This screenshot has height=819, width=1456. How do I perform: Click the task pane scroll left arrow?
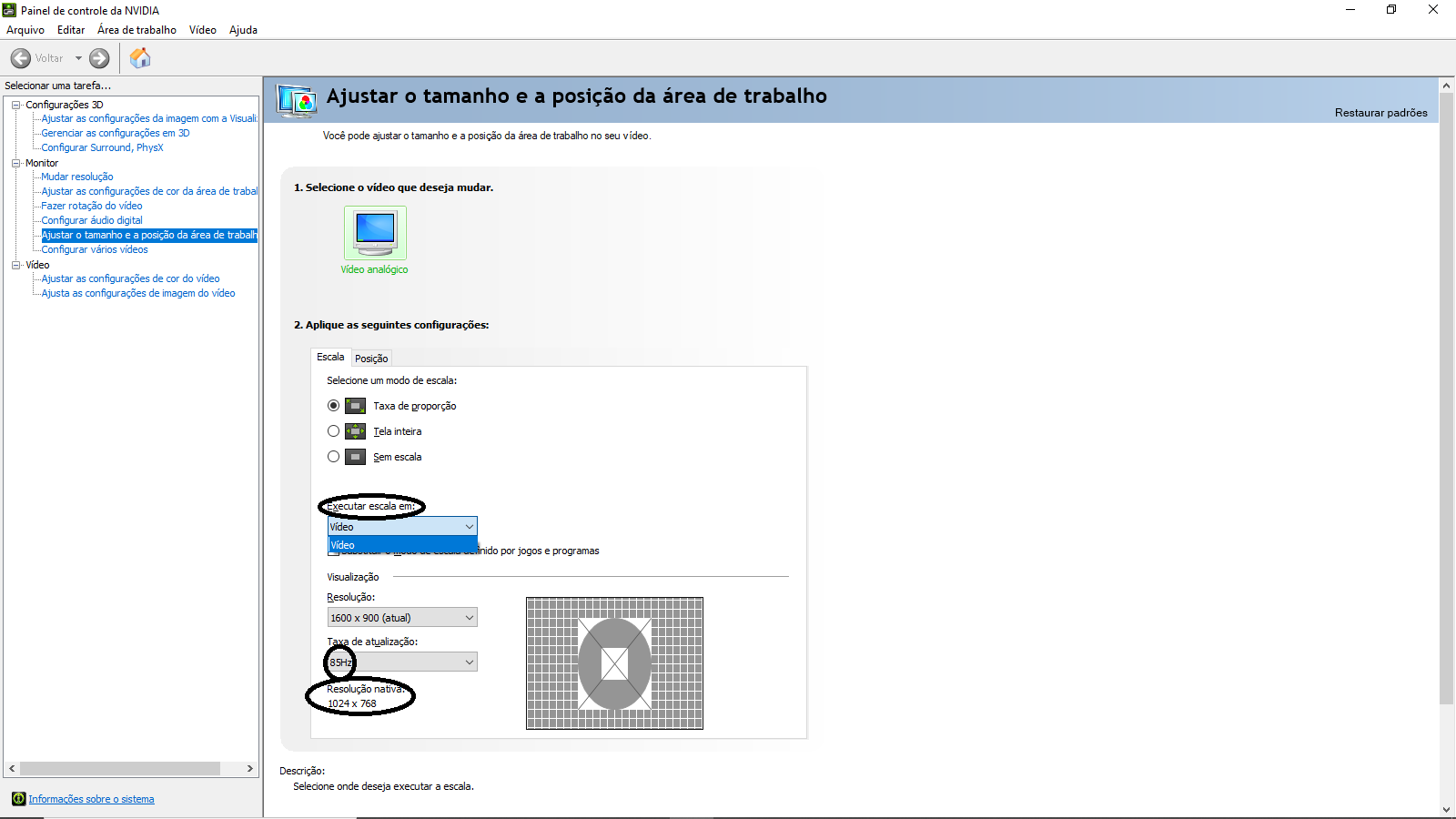[12, 769]
